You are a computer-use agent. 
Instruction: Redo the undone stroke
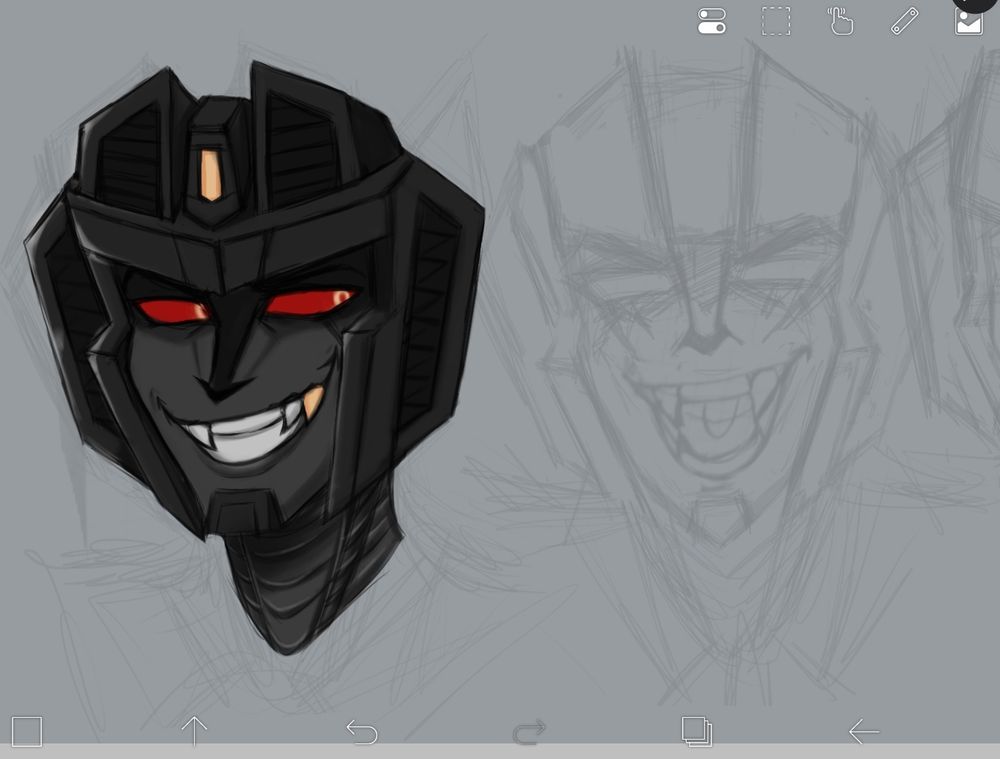529,732
